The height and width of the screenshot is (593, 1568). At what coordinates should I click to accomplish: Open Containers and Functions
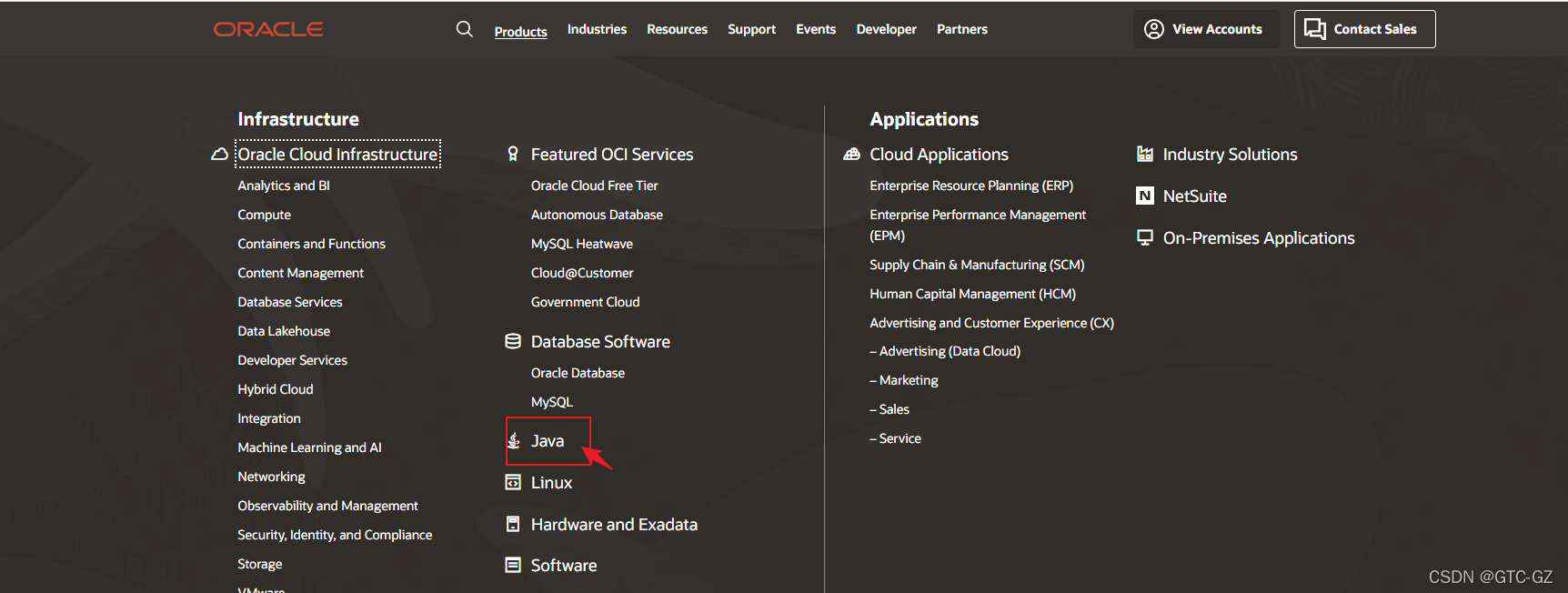(311, 244)
